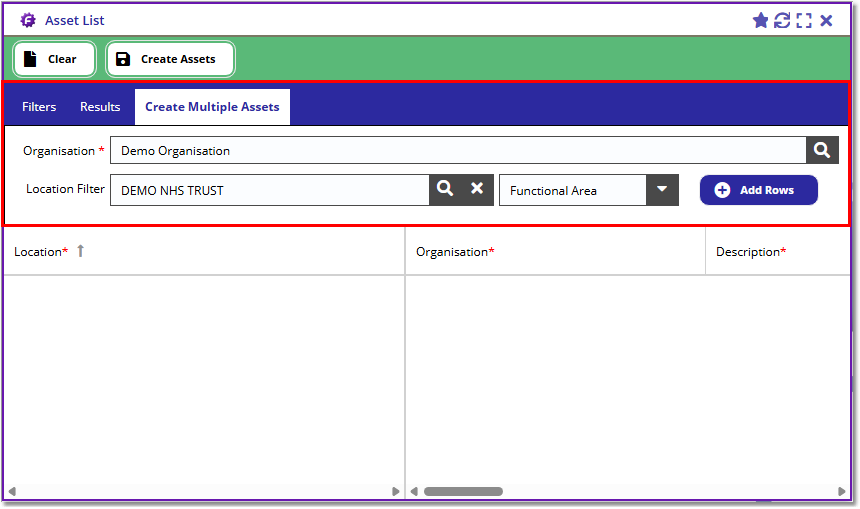The image size is (860, 509).
Task: Click right pane horizontal scrollbar thumb
Action: [463, 491]
